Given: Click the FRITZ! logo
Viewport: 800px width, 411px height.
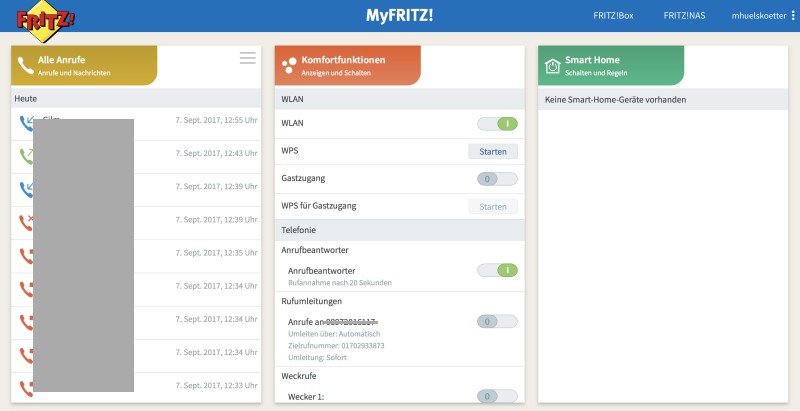Looking at the screenshot, I should (x=45, y=20).
